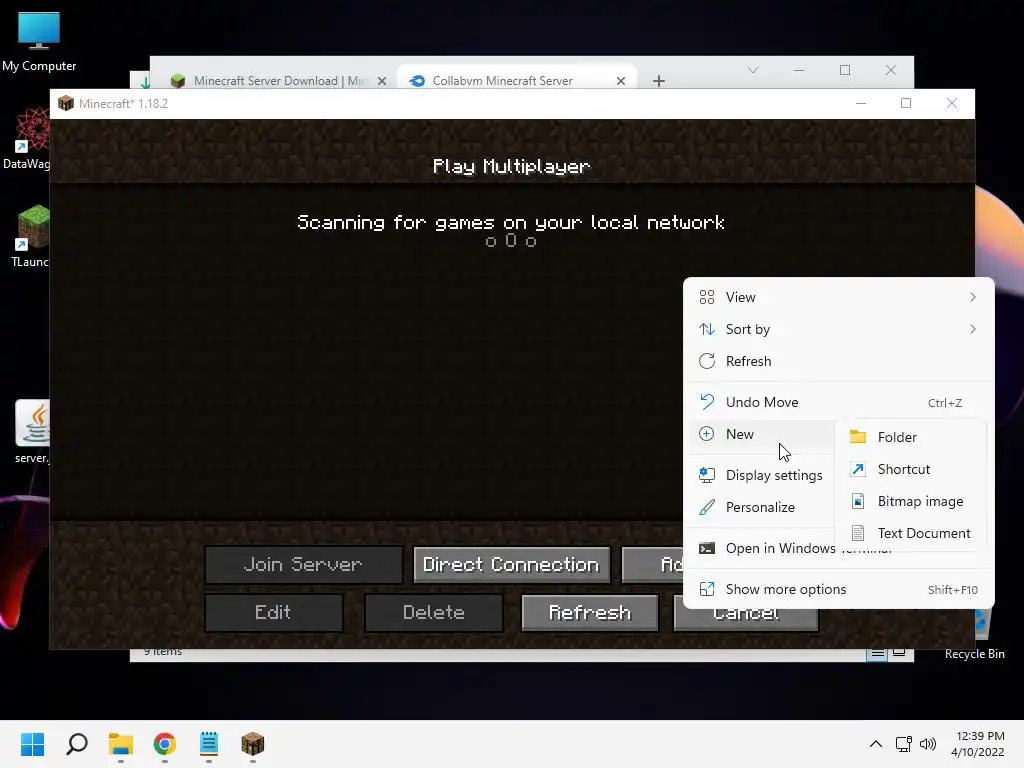
Task: Click the Sort by arrows icon
Action: click(x=707, y=329)
